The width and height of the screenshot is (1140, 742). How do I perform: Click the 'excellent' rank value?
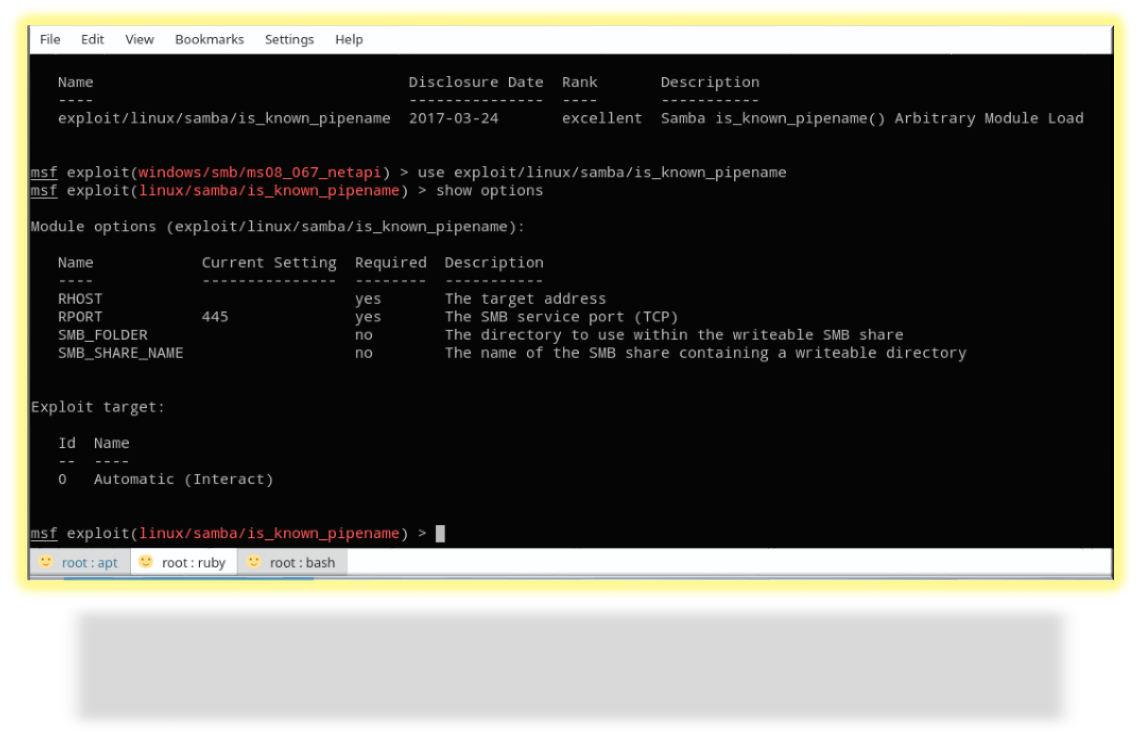coord(602,118)
